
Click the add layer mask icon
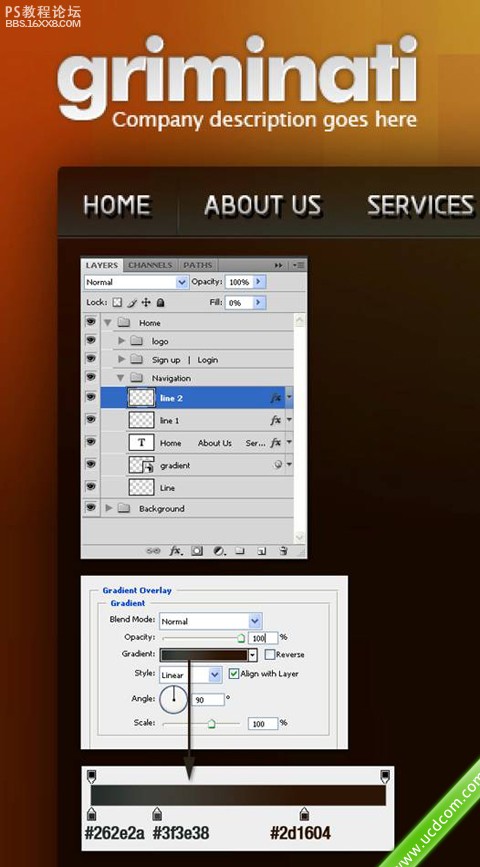click(x=197, y=551)
